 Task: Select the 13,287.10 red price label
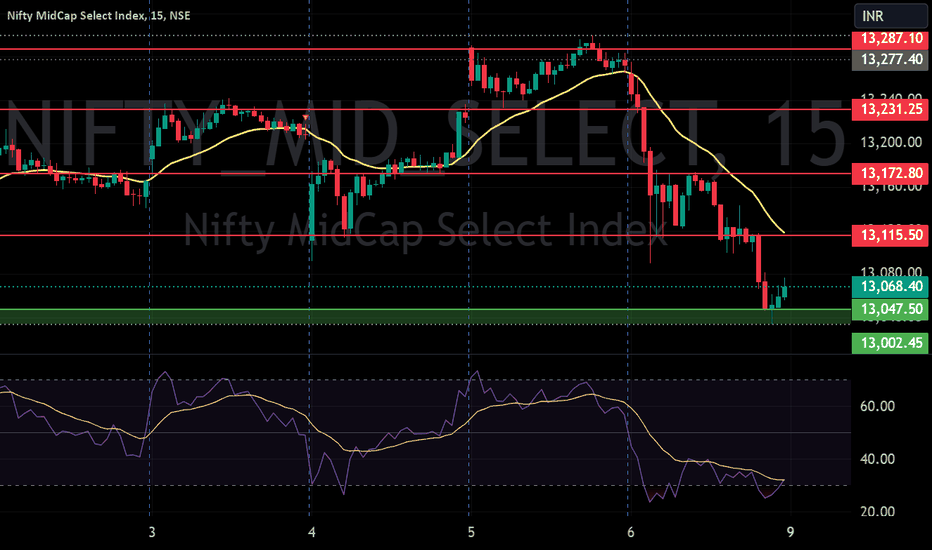tap(890, 39)
